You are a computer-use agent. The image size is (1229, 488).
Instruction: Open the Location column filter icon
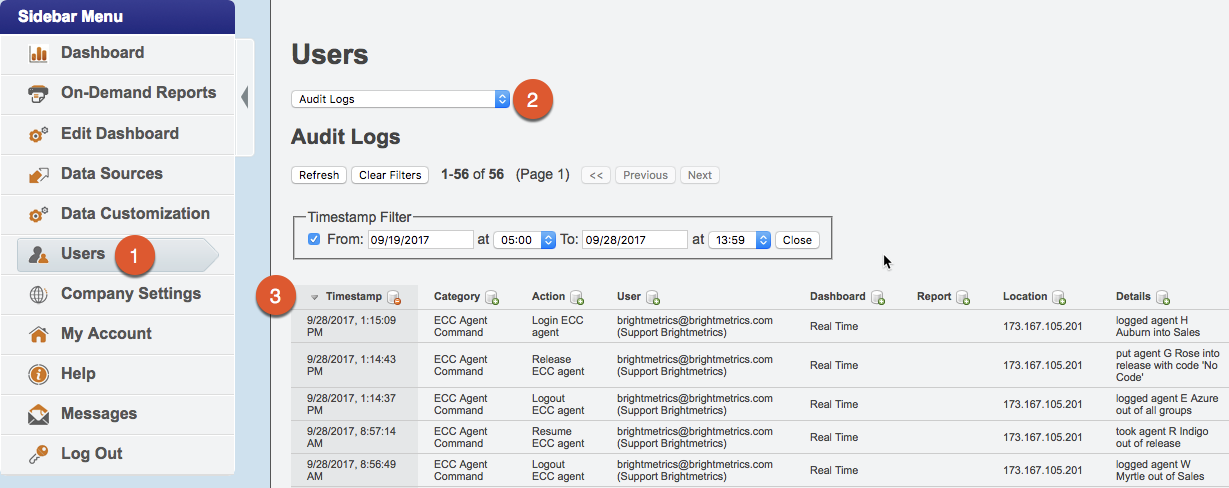point(1059,298)
